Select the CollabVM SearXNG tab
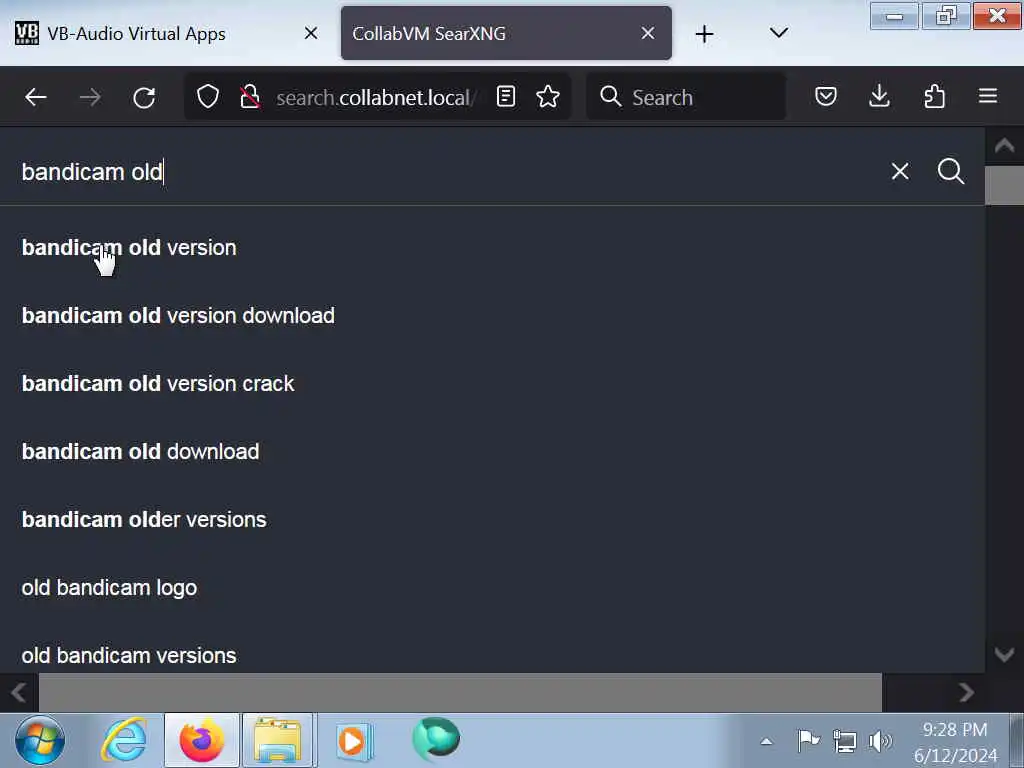Viewport: 1024px width, 768px height. coord(505,33)
